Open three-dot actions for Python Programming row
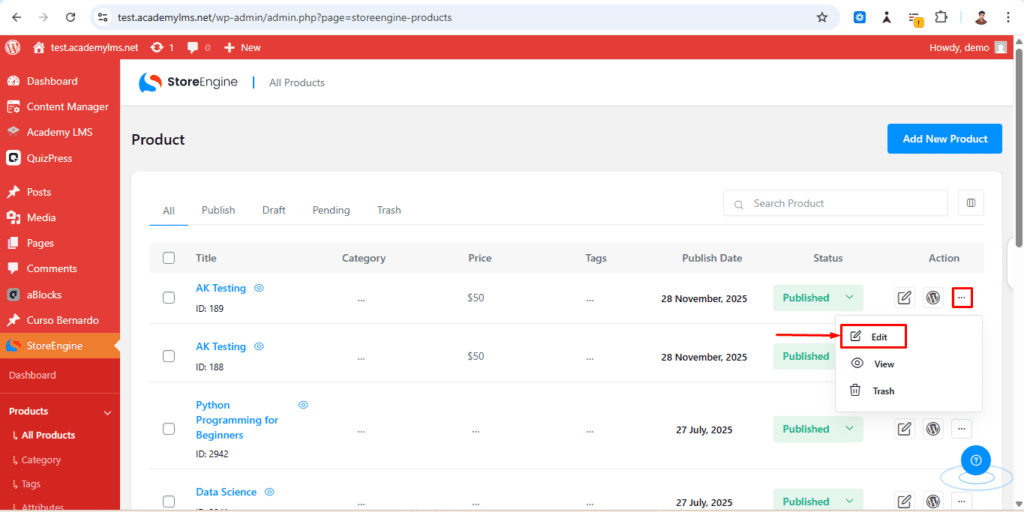The image size is (1024, 512). click(x=962, y=429)
